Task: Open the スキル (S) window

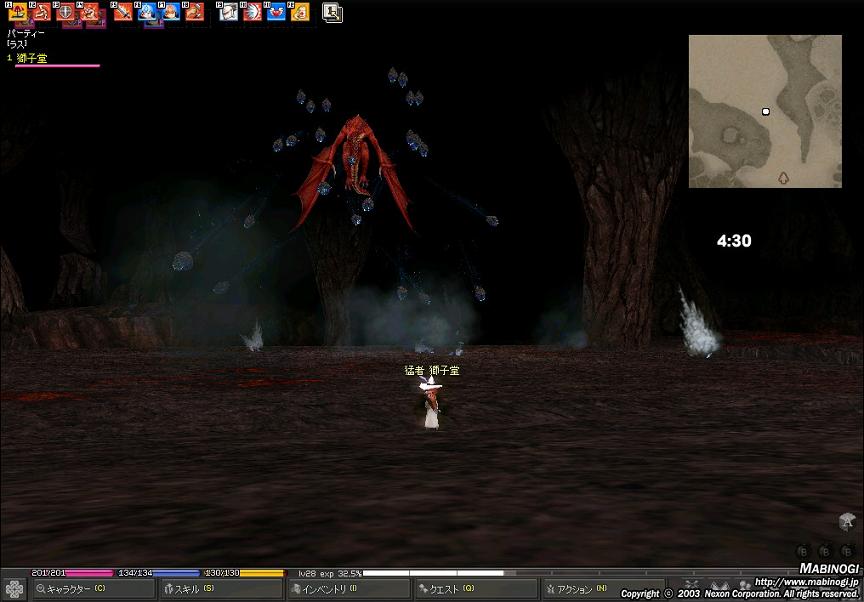Action: coord(221,589)
